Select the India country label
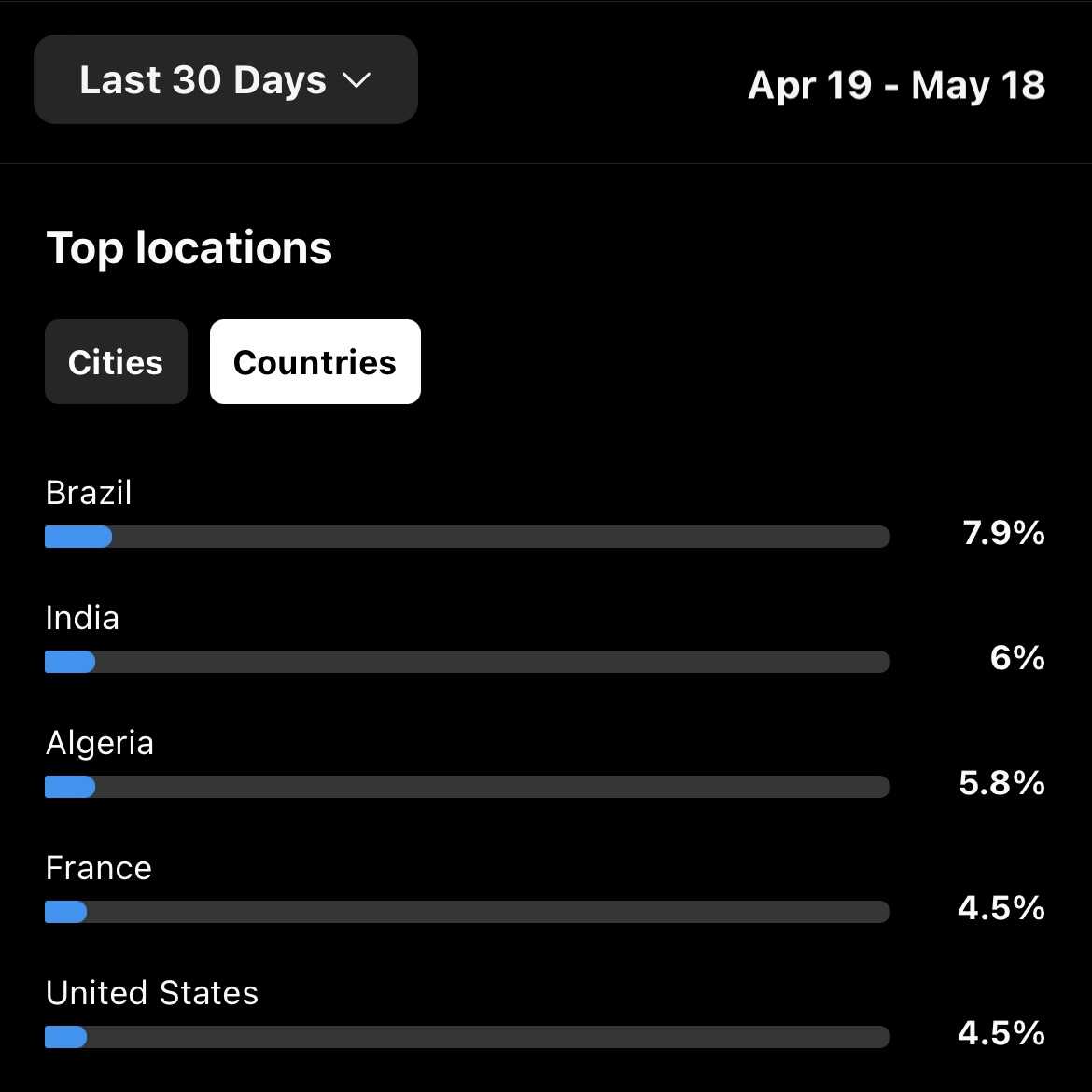The width and height of the screenshot is (1092, 1092). point(82,619)
